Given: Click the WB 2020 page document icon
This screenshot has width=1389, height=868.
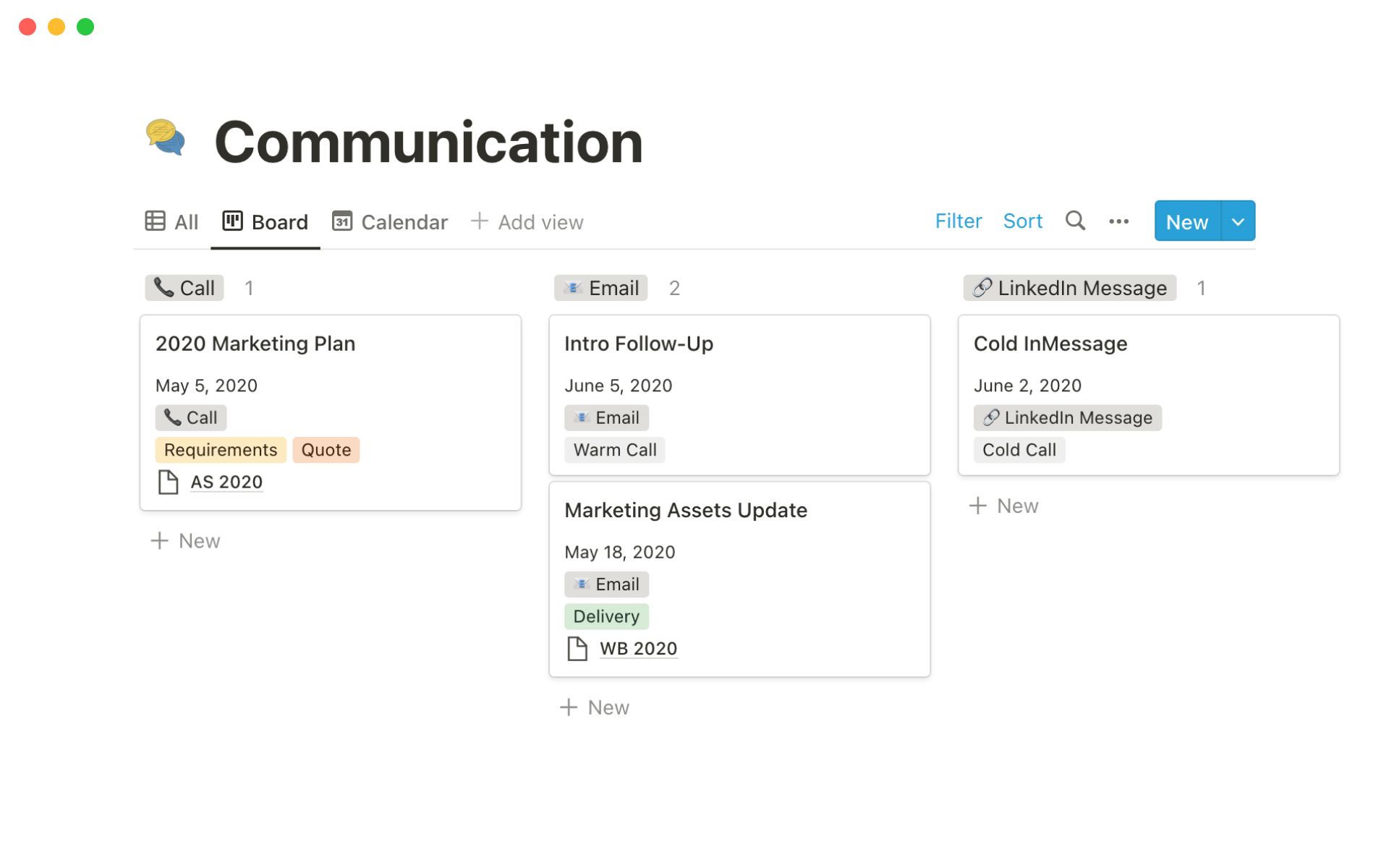Looking at the screenshot, I should click(577, 648).
